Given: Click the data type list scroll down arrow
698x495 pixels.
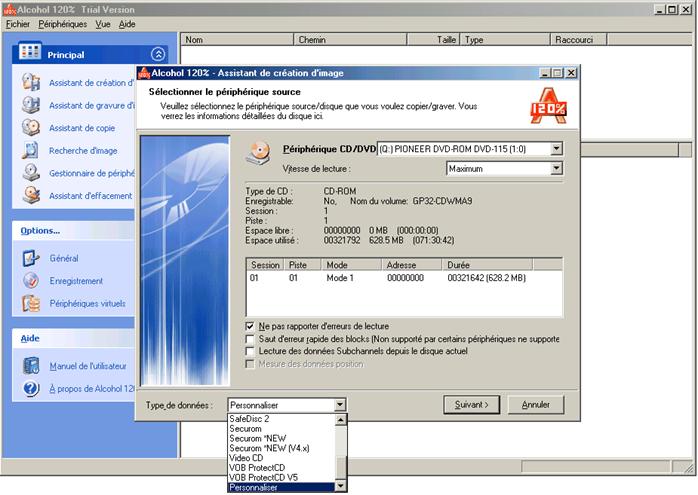Looking at the screenshot, I should tap(340, 486).
